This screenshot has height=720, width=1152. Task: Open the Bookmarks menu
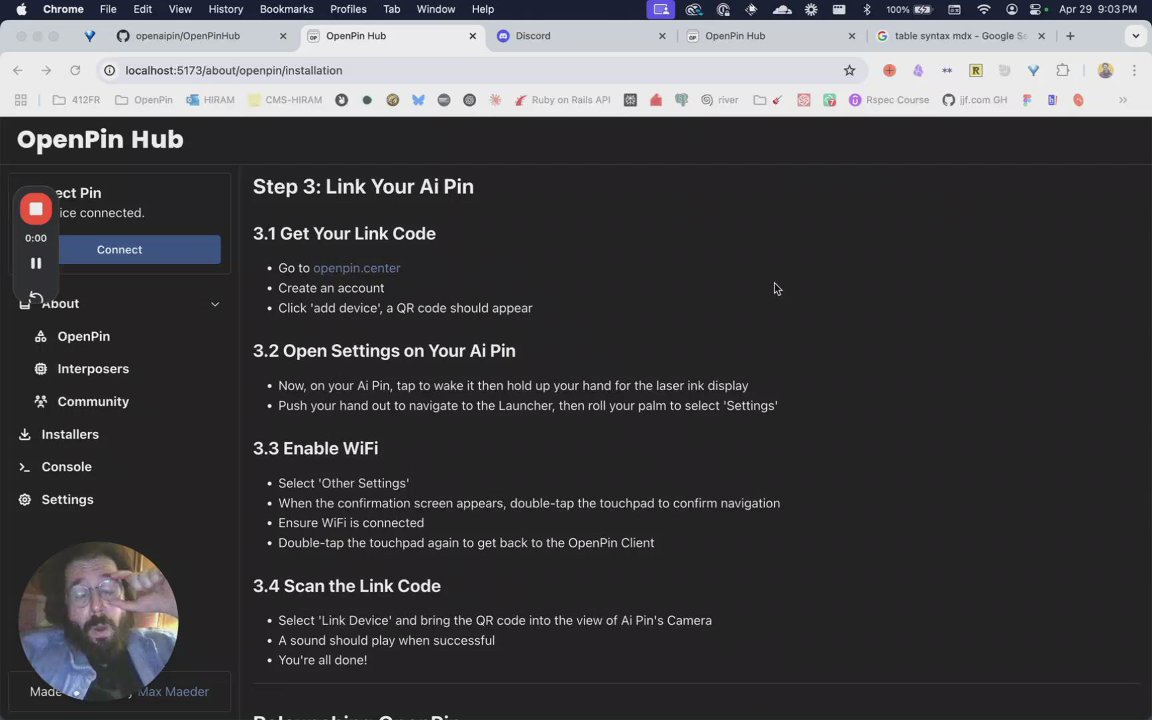287,10
